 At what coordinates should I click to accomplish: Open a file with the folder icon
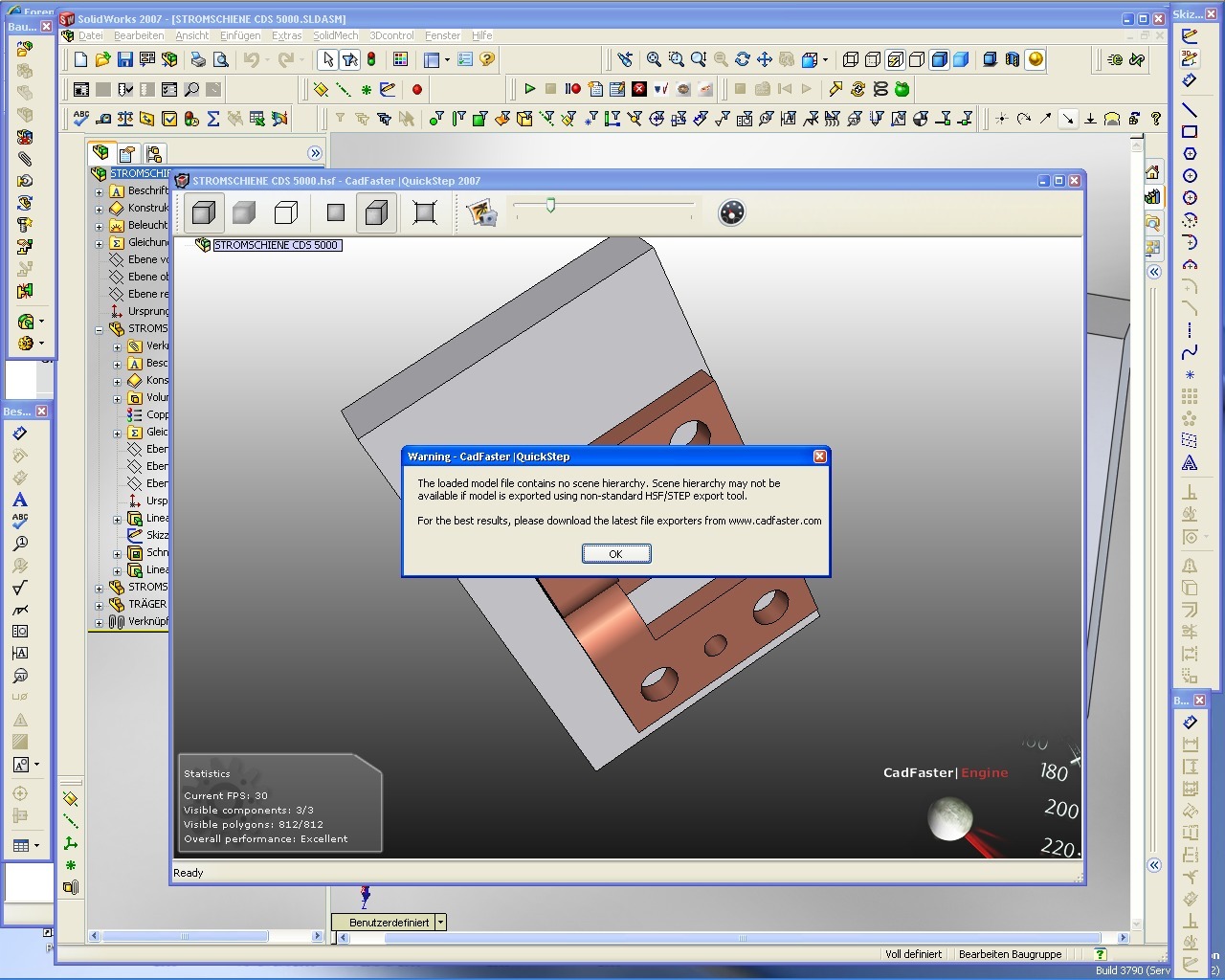[102, 59]
